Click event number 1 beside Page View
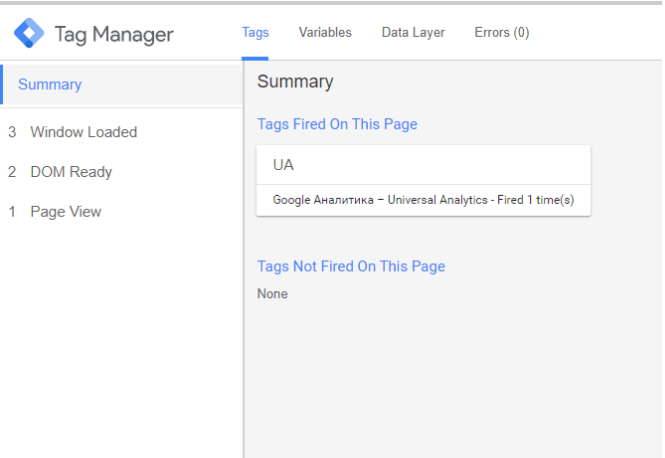Screen dimensions: 665x458 [x=12, y=212]
